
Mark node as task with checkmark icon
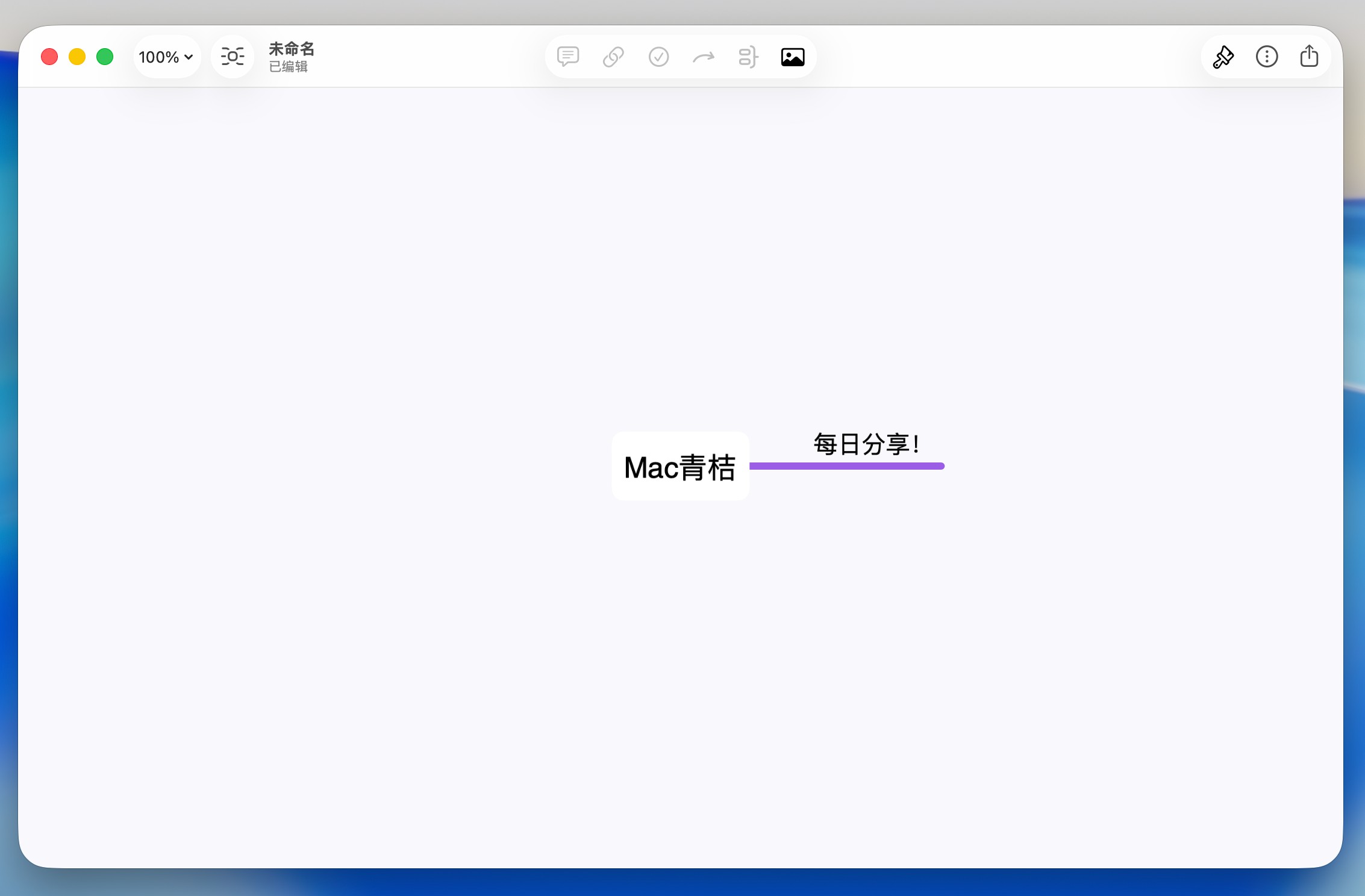[x=658, y=57]
